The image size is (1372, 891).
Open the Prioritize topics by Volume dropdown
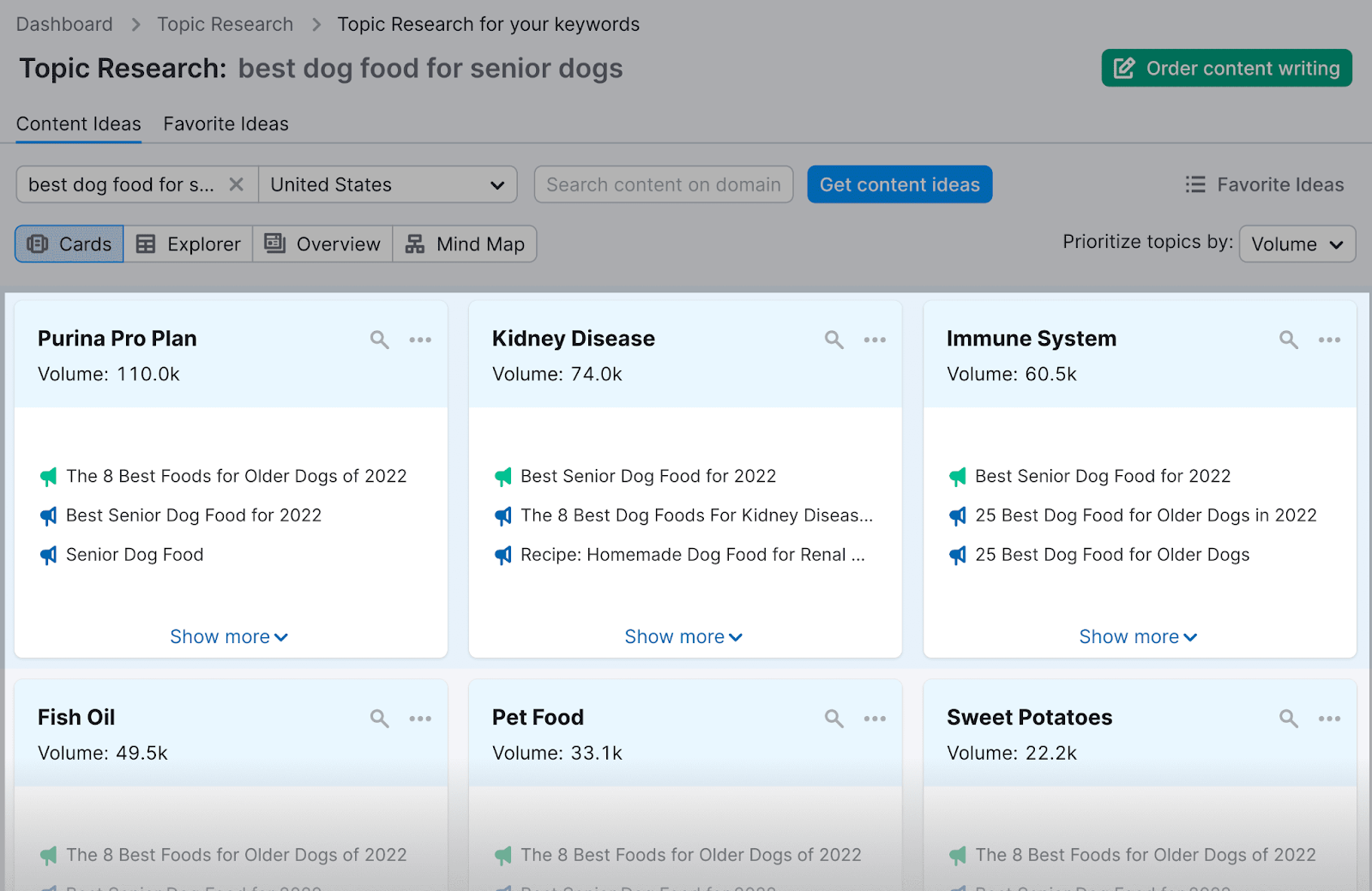coord(1297,244)
